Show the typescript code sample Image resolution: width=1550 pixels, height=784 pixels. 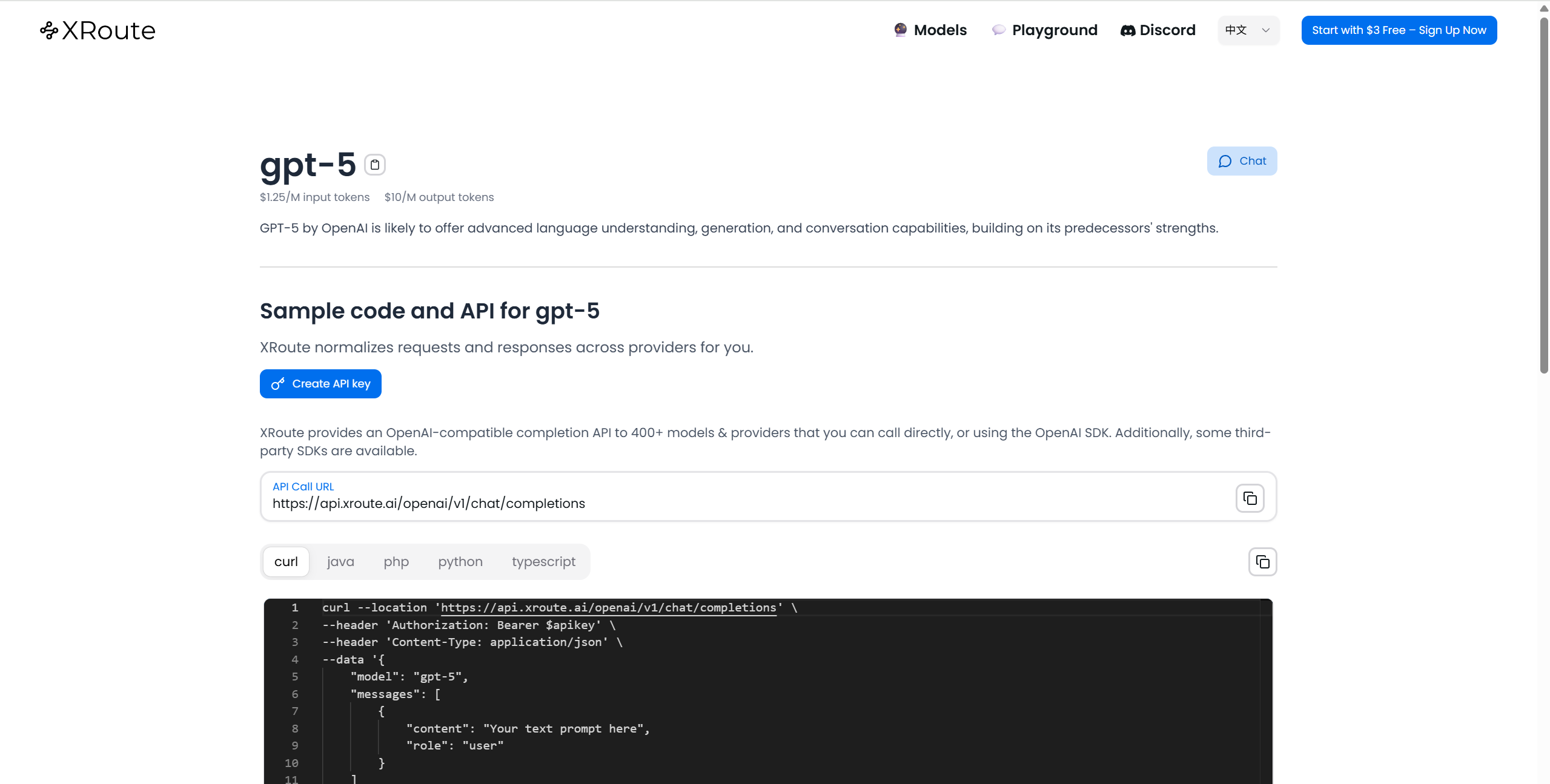coord(543,562)
